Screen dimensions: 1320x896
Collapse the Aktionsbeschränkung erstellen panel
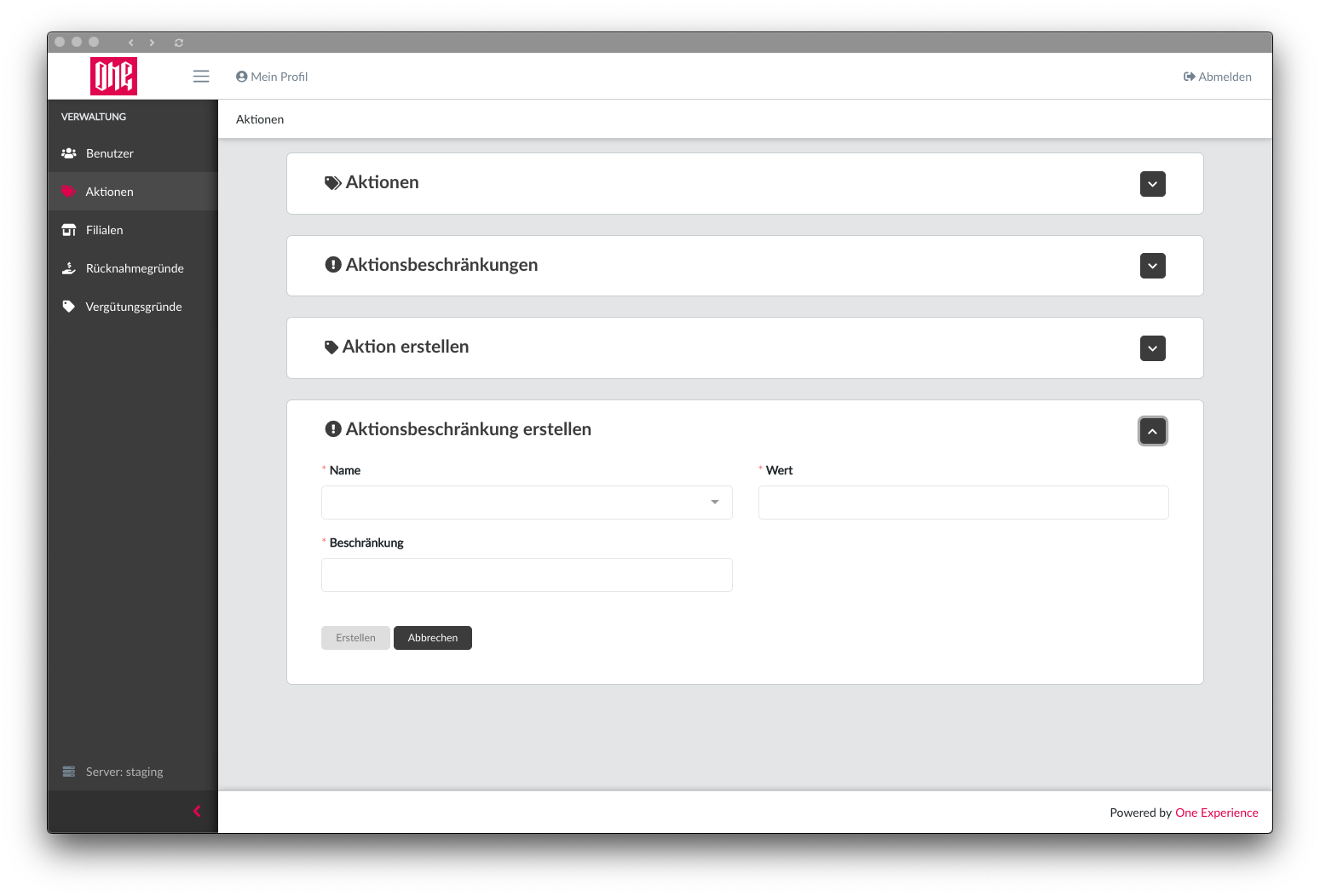click(x=1152, y=431)
